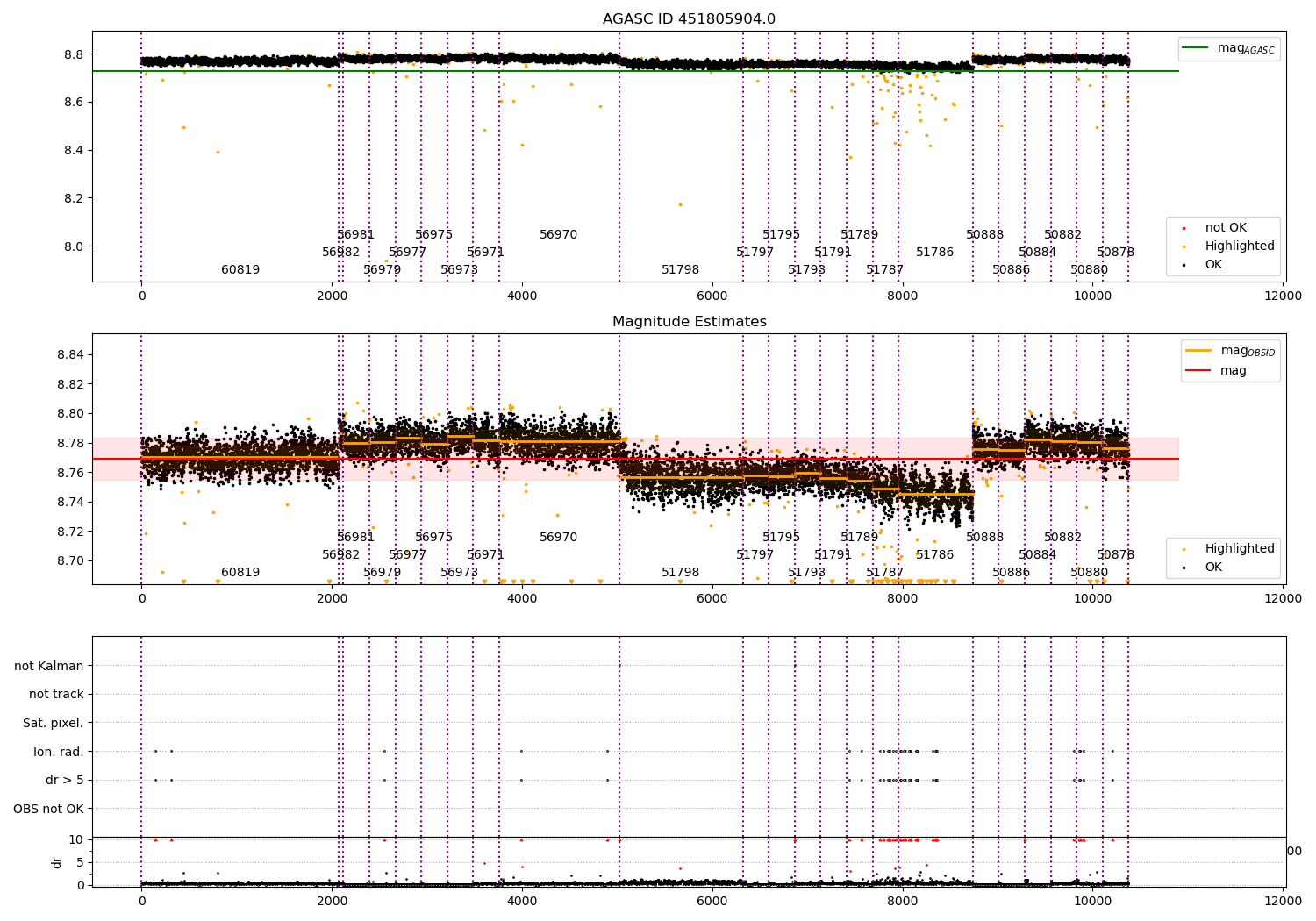Viewport: 1316px width, 921px height.
Task: Click obsid label 51798 in top plot
Action: (x=680, y=270)
